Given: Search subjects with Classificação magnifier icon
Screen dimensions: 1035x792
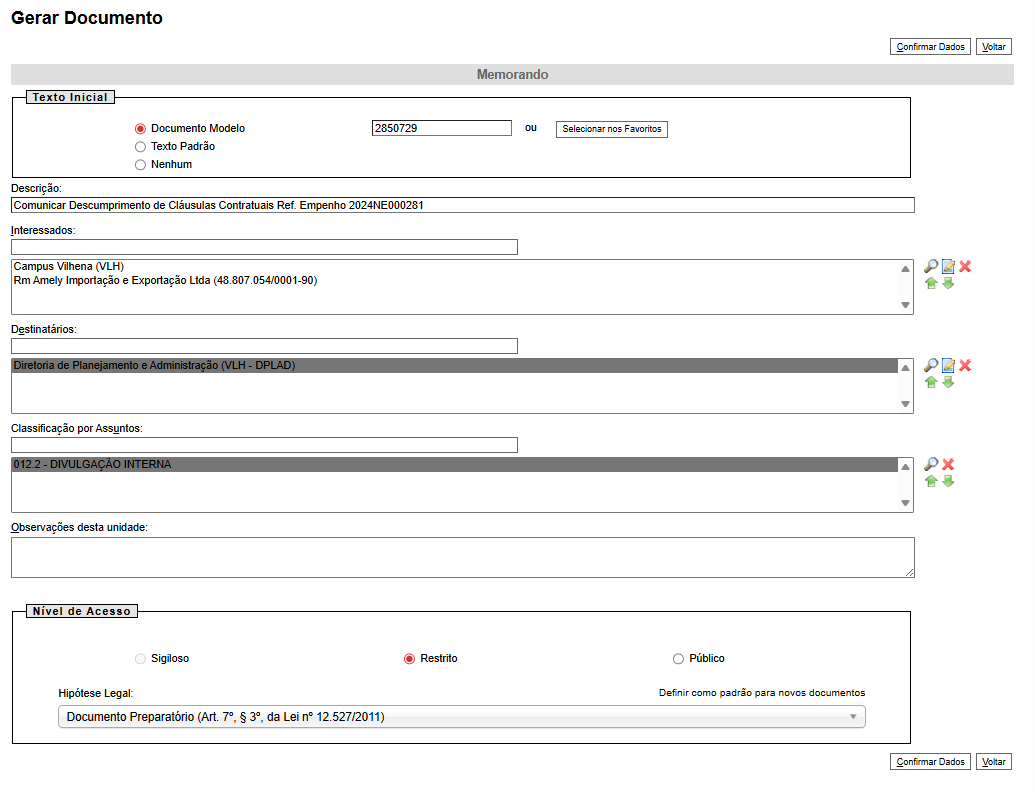Looking at the screenshot, I should click(x=930, y=465).
